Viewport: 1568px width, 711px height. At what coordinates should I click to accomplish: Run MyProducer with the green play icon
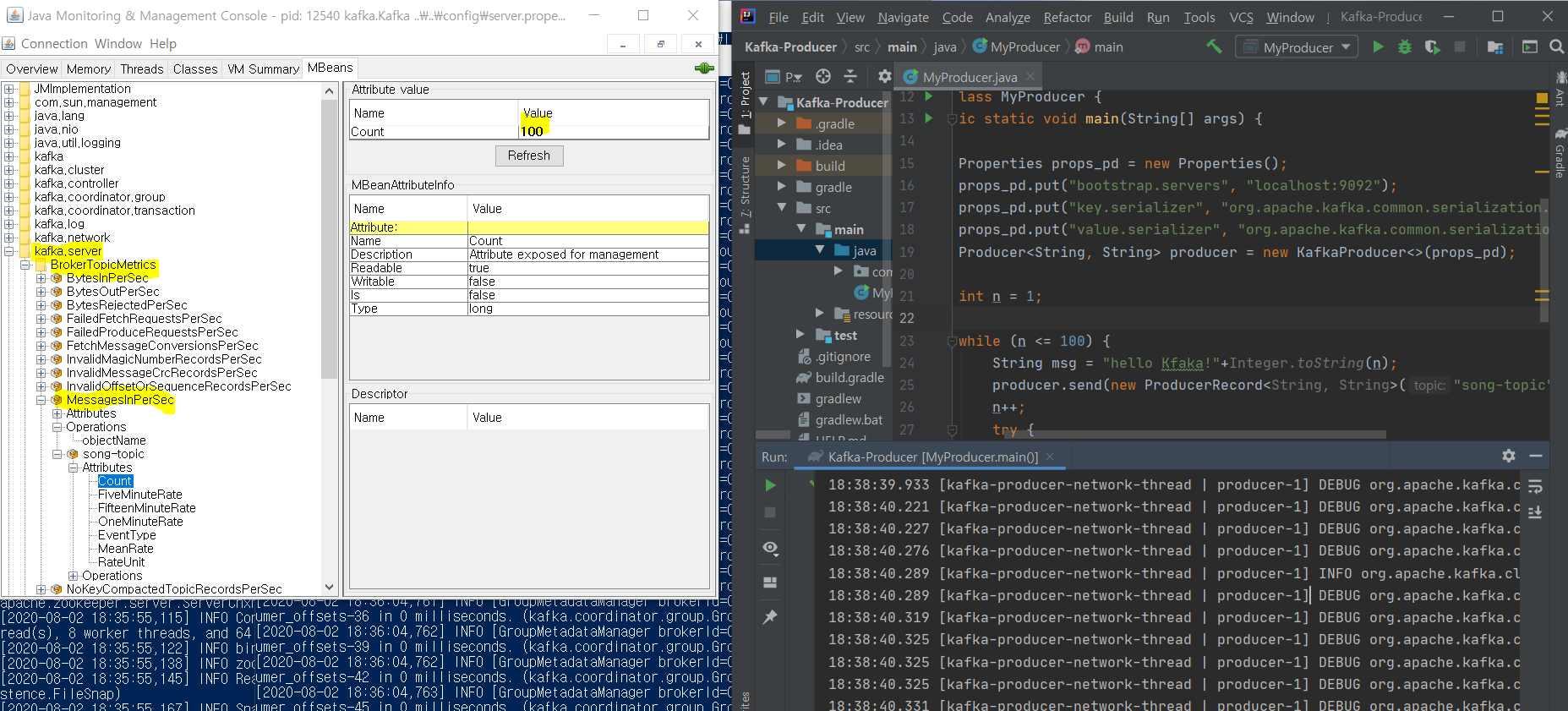1378,46
